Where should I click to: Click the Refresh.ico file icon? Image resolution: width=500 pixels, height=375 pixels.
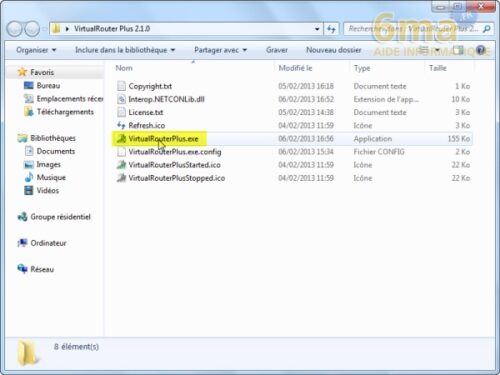click(121, 125)
